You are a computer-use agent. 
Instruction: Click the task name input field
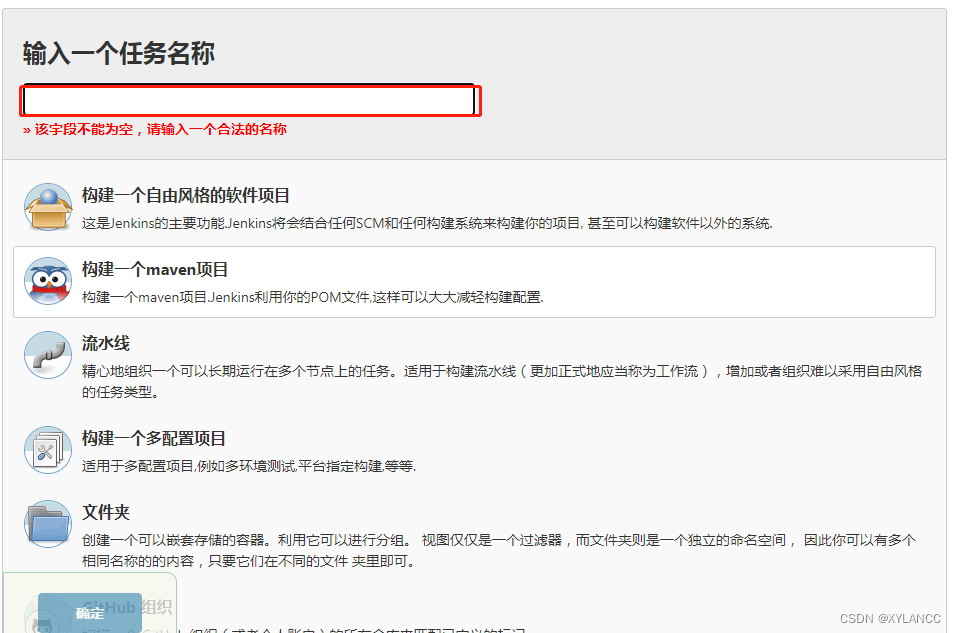[x=249, y=101]
